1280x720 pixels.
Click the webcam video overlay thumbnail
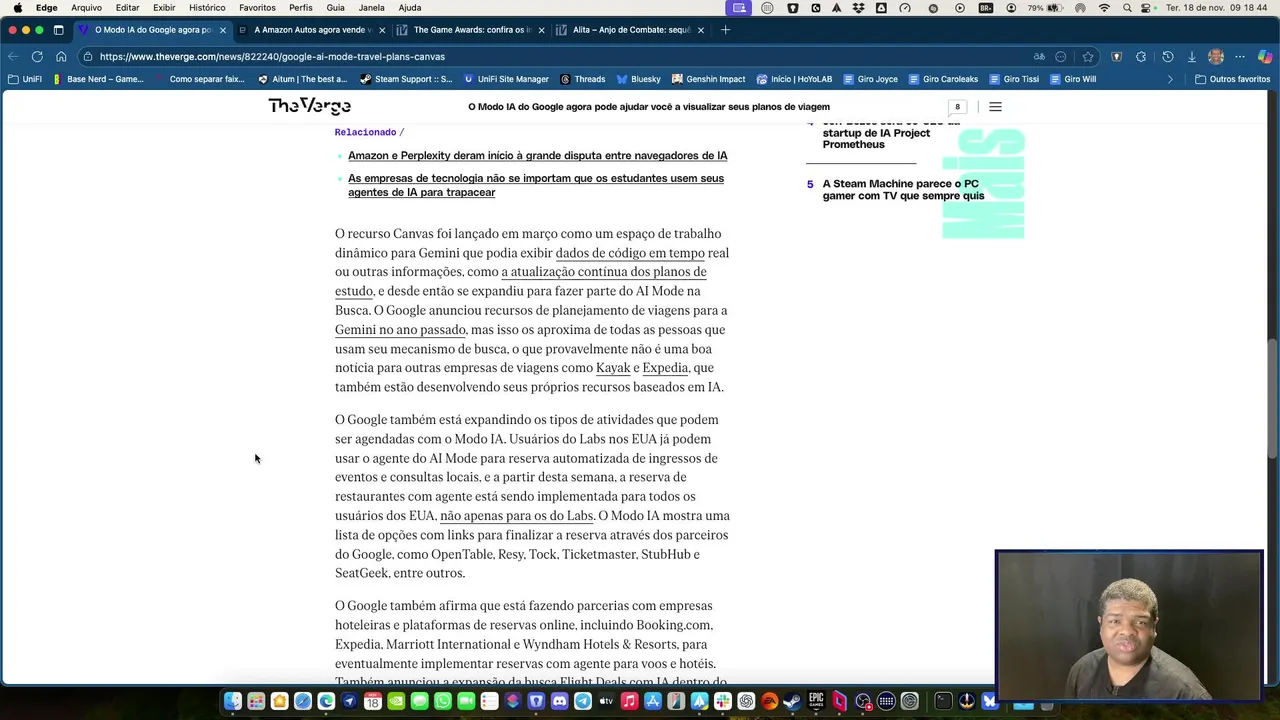[1129, 626]
